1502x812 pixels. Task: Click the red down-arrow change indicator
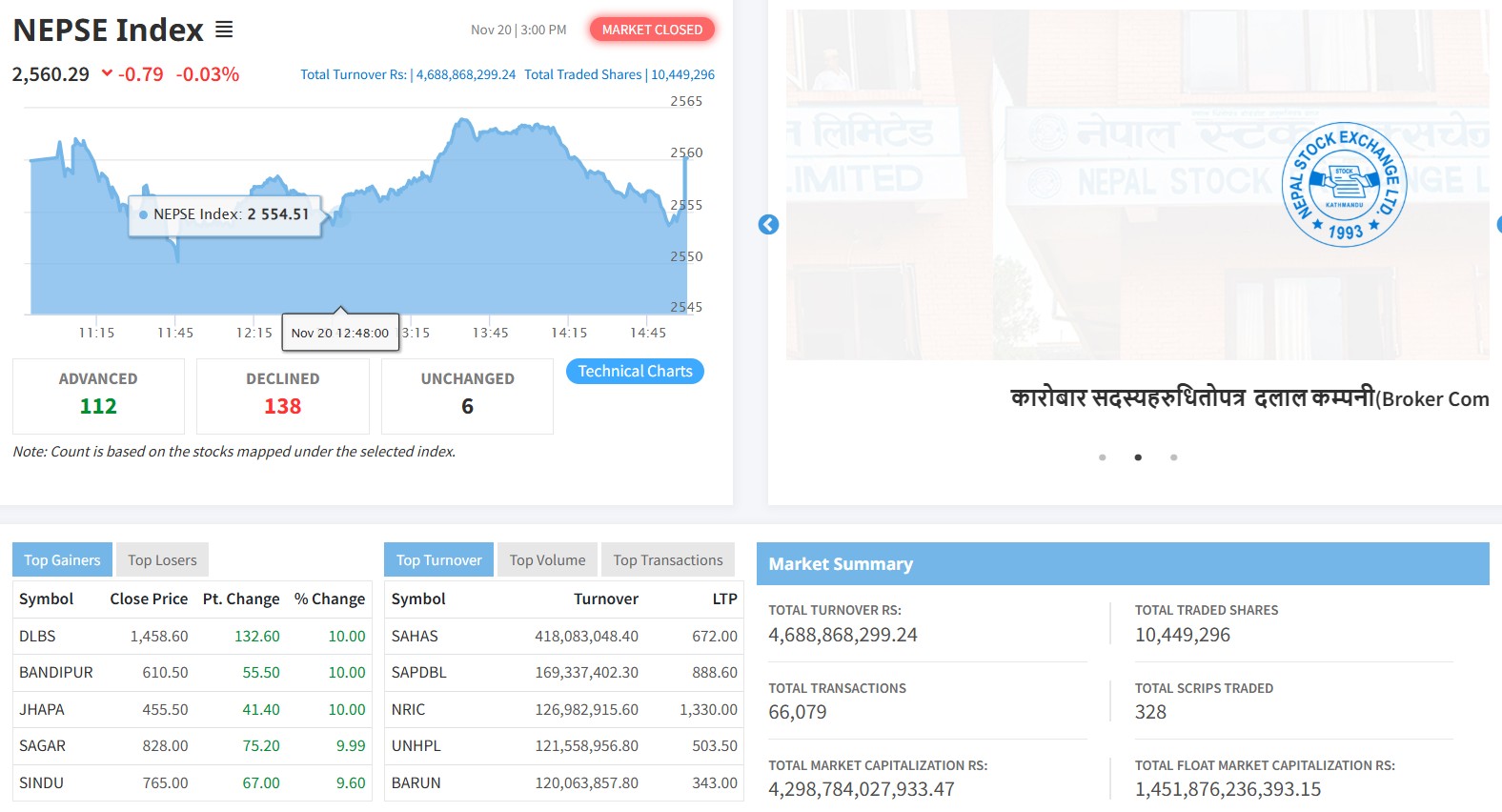(107, 73)
